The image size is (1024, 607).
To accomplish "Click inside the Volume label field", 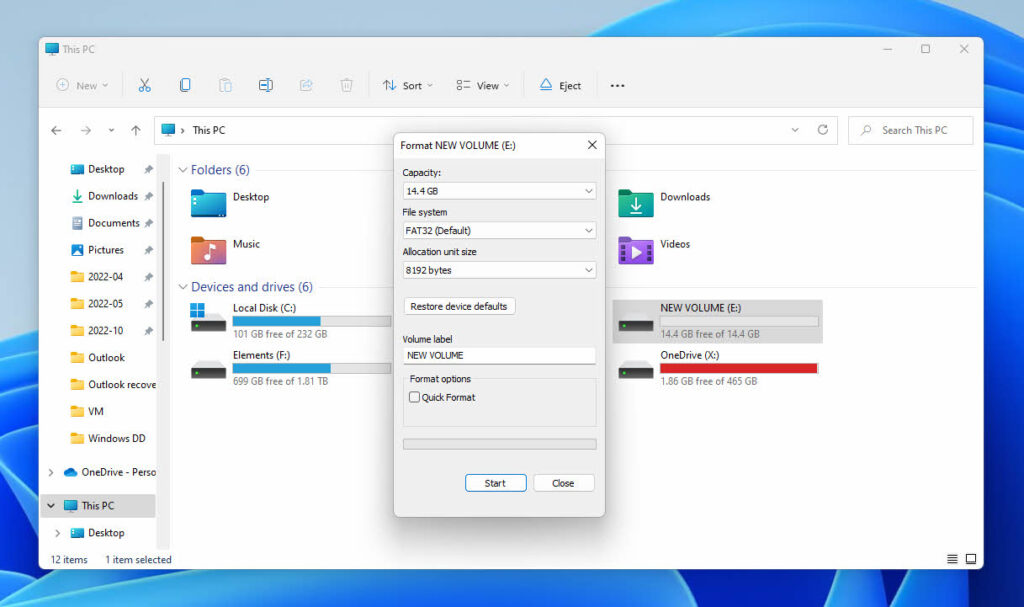I will tap(498, 355).
